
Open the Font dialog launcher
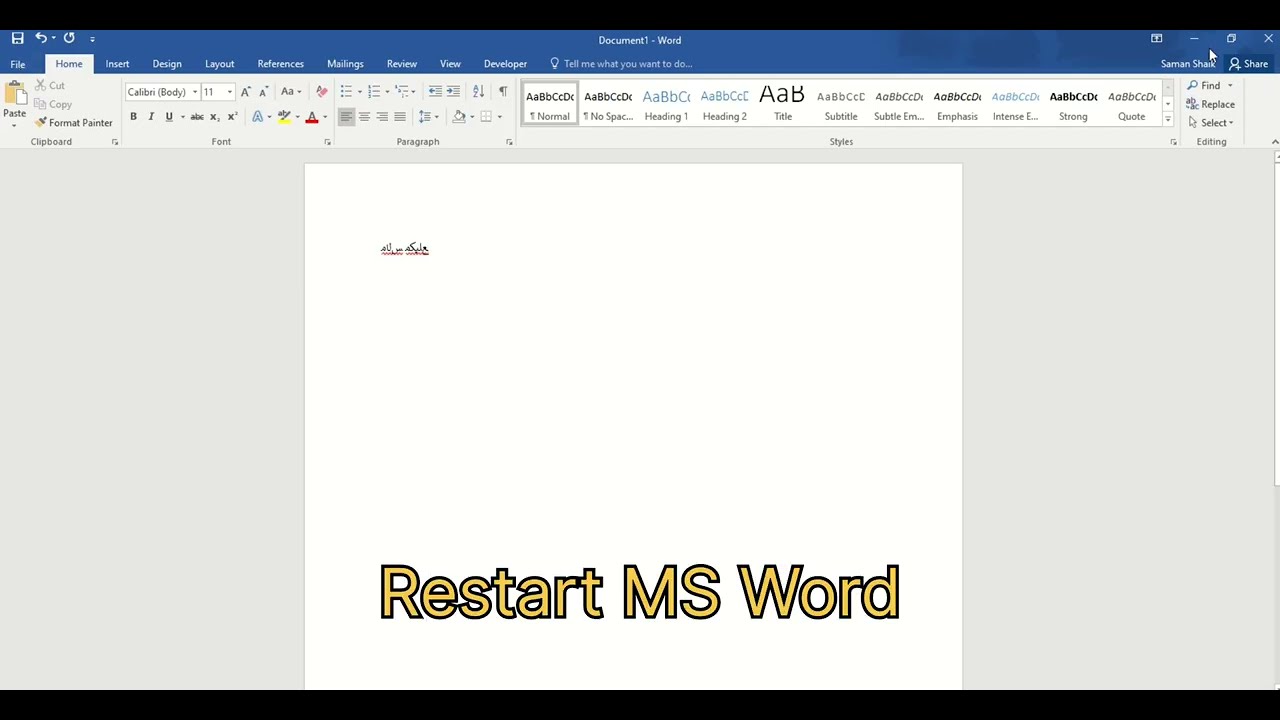[x=328, y=142]
